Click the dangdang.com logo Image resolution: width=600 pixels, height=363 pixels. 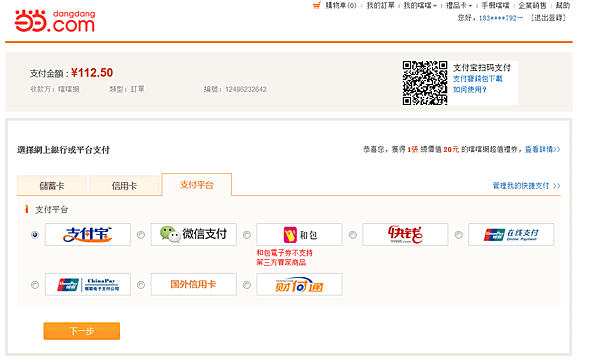[x=55, y=21]
